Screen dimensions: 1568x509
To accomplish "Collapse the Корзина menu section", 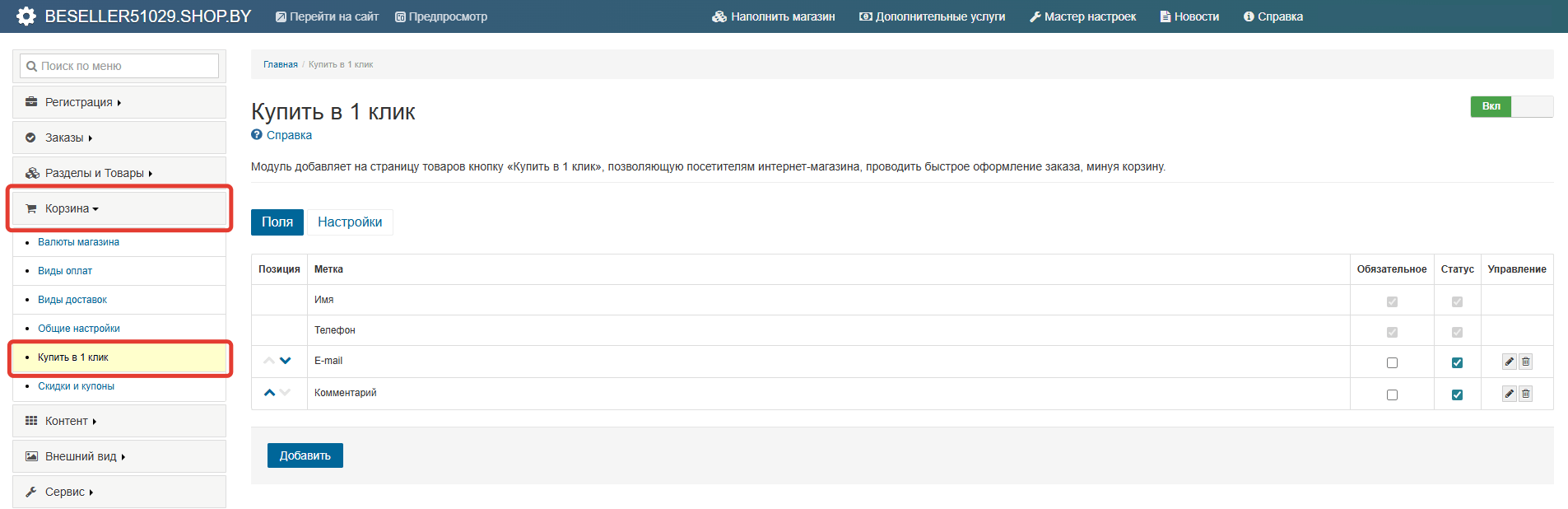I will point(119,208).
